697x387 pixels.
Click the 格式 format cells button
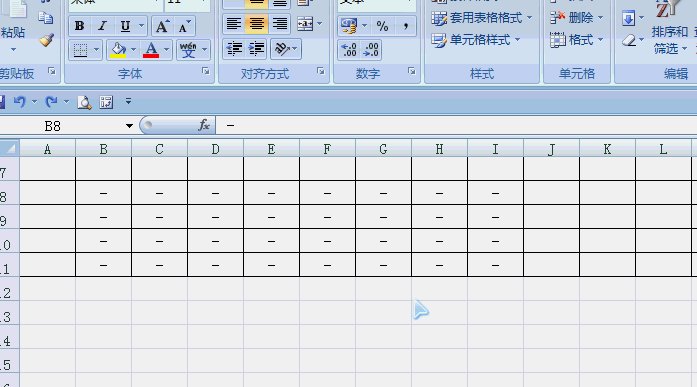tap(576, 40)
